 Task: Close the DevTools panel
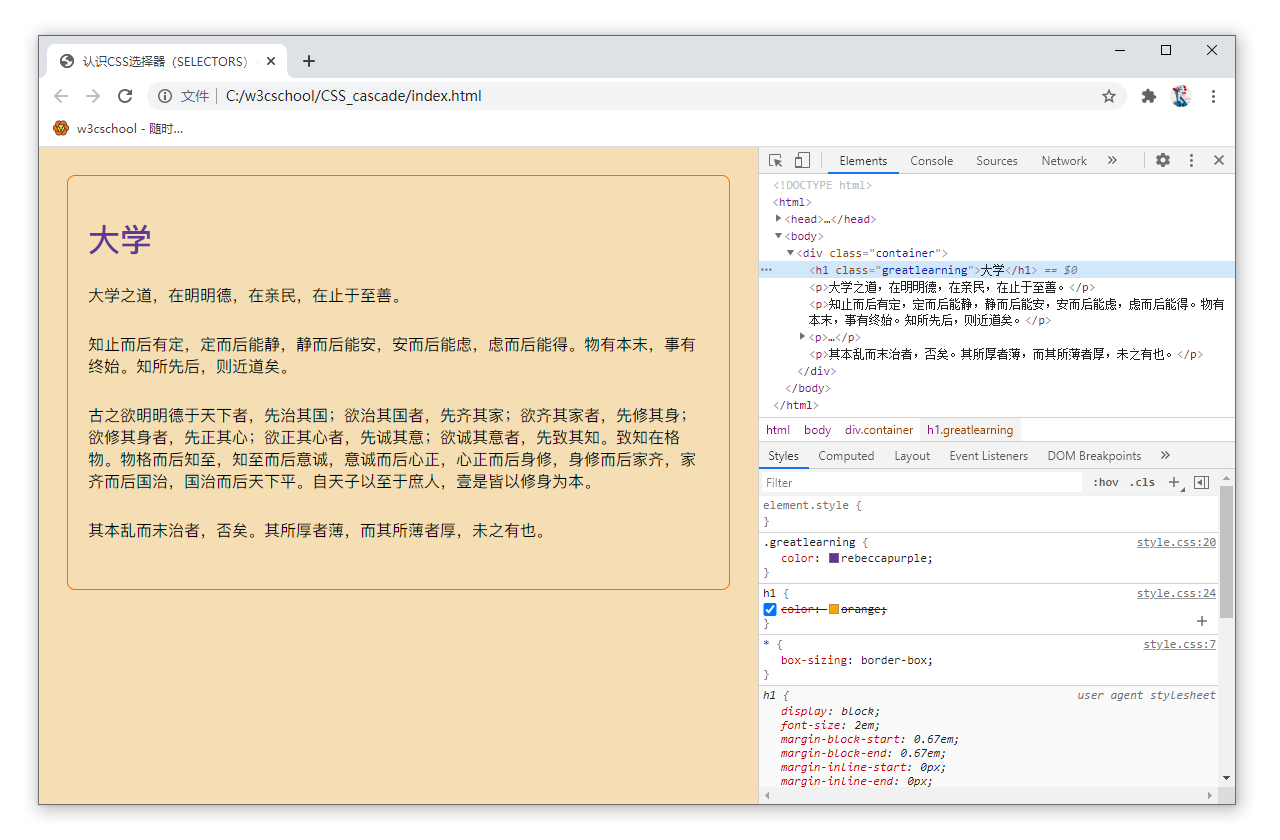click(1218, 161)
